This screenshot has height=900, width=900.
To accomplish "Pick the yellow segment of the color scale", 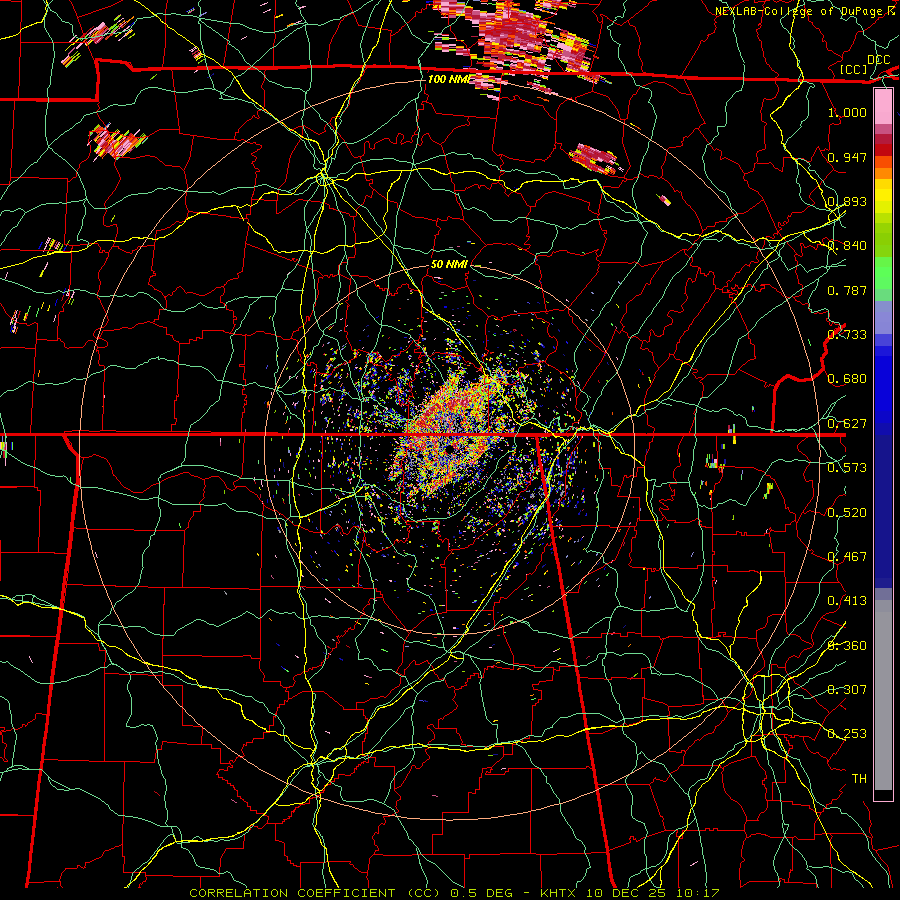I will click(x=883, y=198).
